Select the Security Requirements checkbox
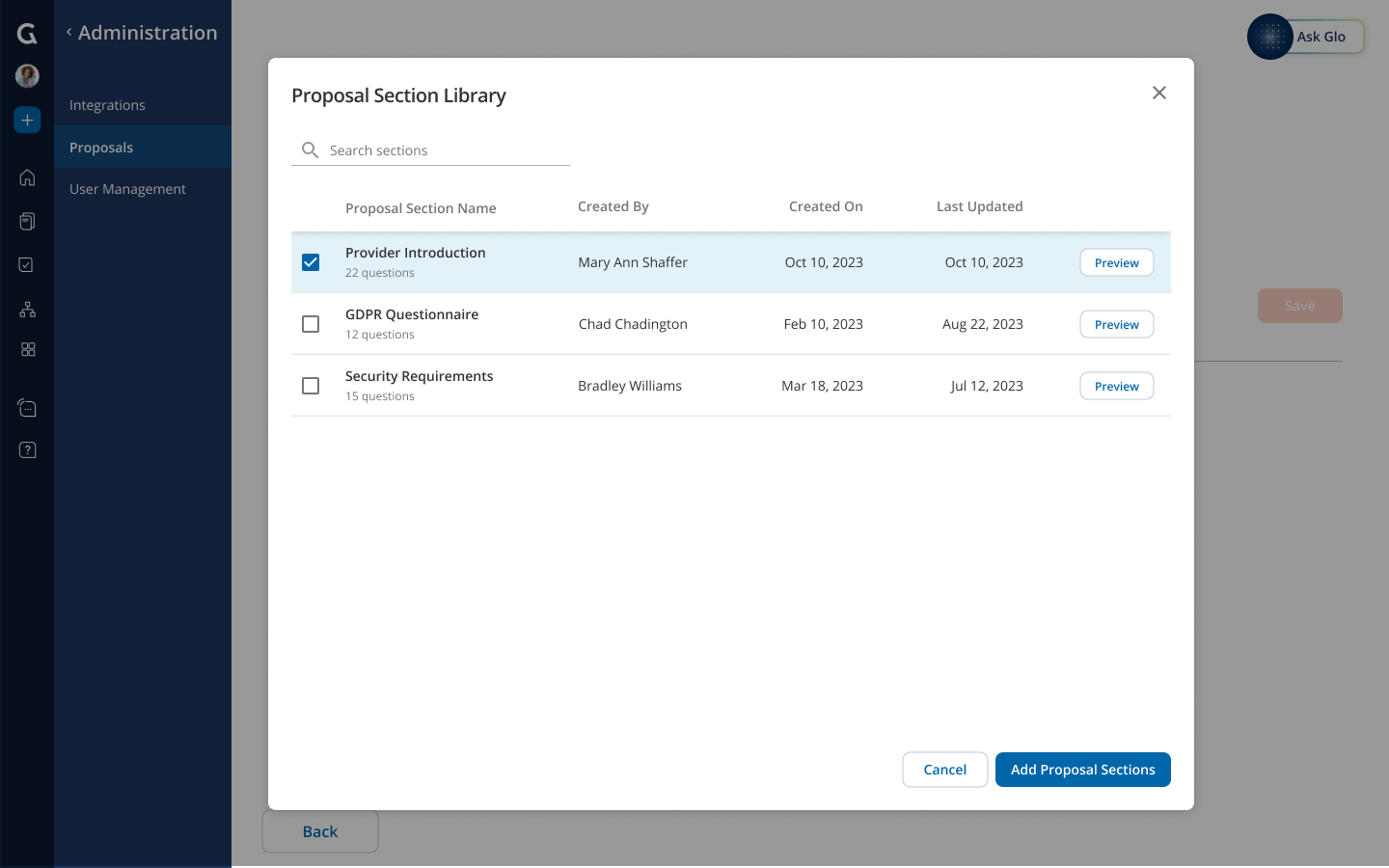This screenshot has width=1389, height=868. pyautogui.click(x=310, y=385)
